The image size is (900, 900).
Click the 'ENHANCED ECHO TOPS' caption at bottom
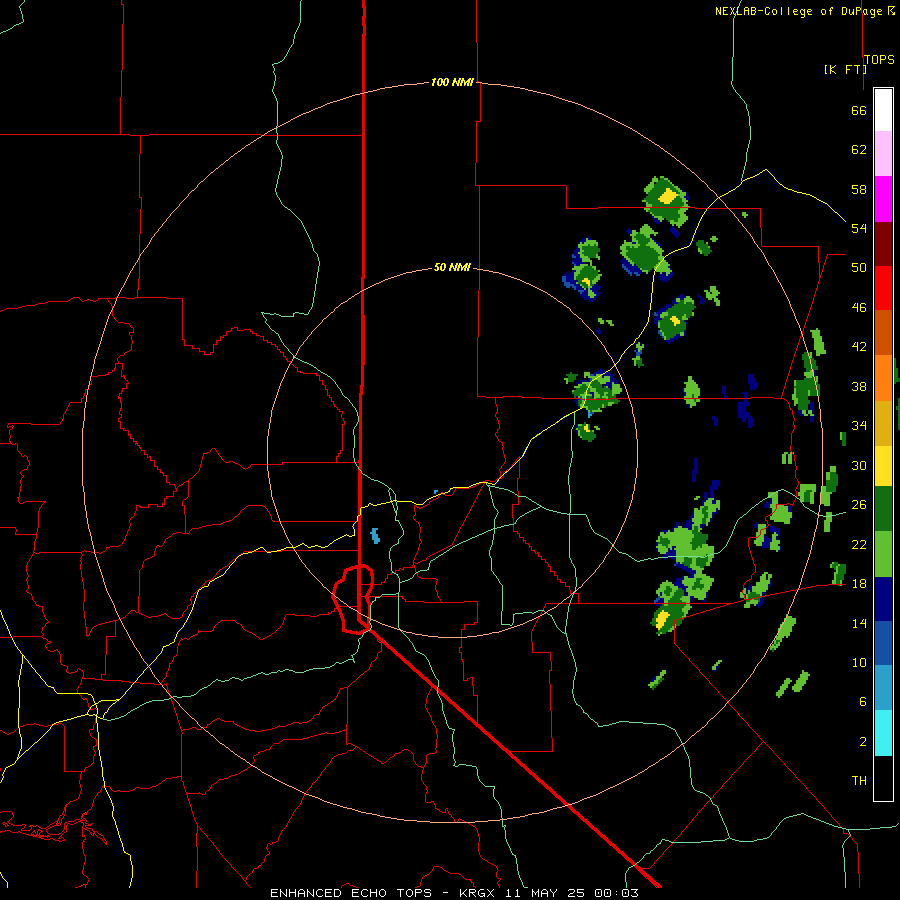pyautogui.click(x=351, y=893)
